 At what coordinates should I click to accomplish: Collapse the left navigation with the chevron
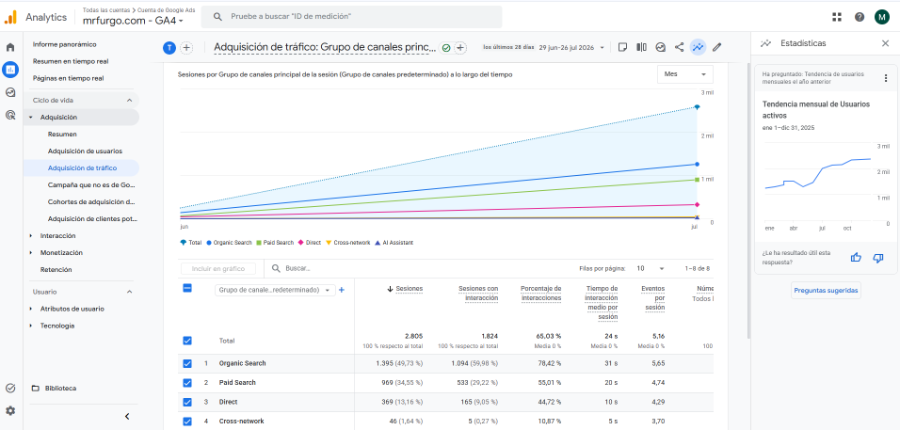(x=127, y=416)
